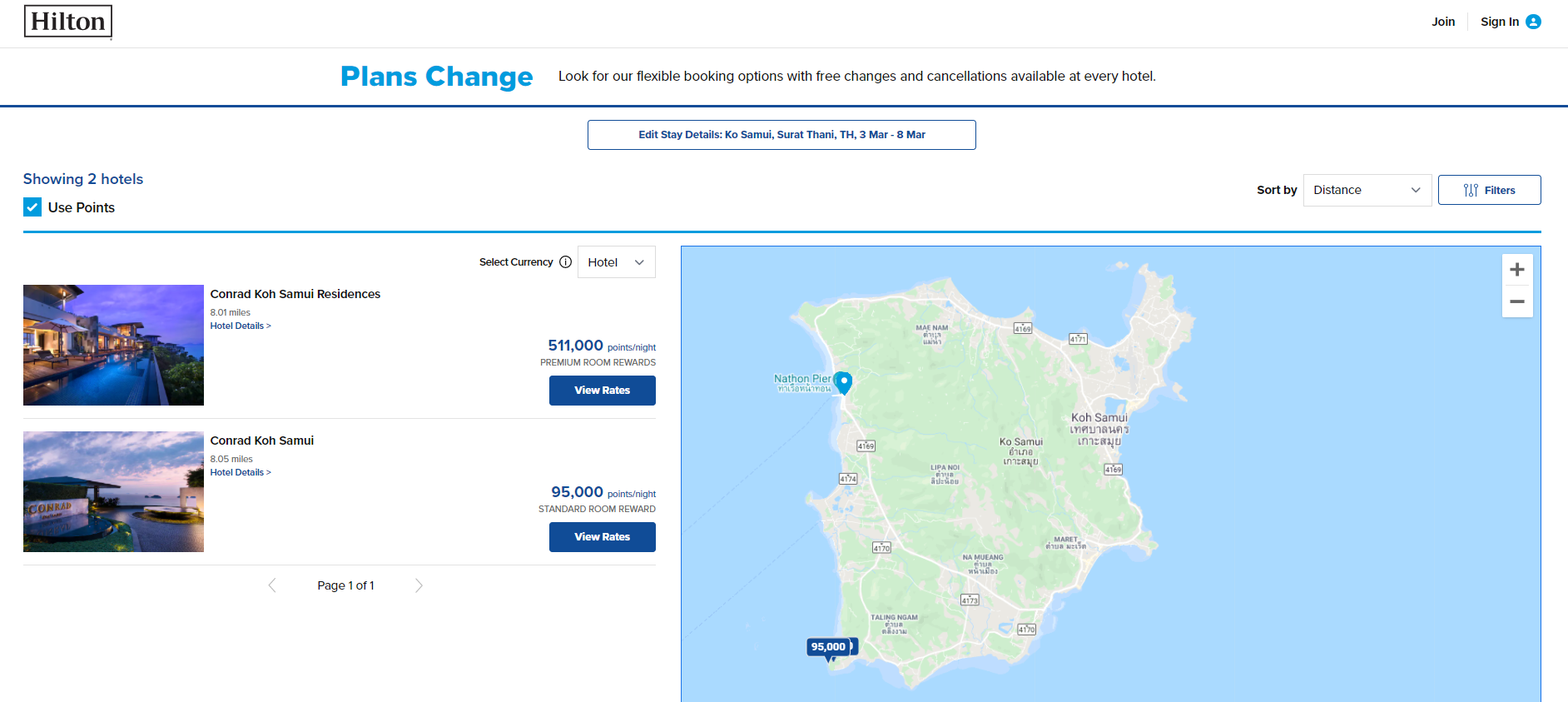The image size is (1568, 702).
Task: Click the Hilton logo
Action: (x=67, y=21)
